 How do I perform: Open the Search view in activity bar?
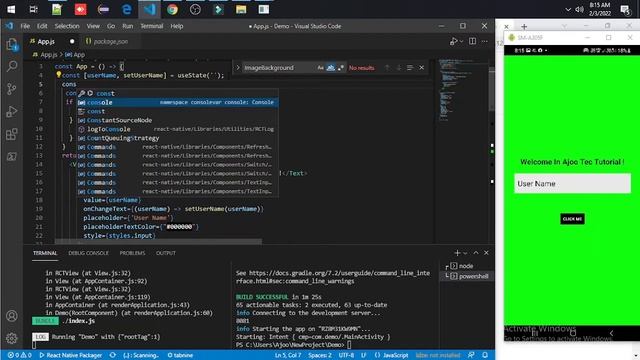(12, 66)
